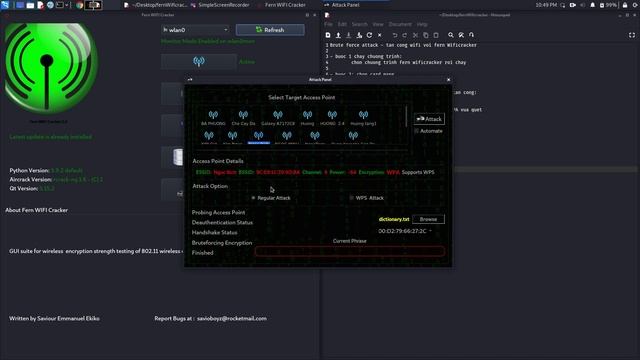
Task: Click the Browse button for dictionary file
Action: coord(428,219)
